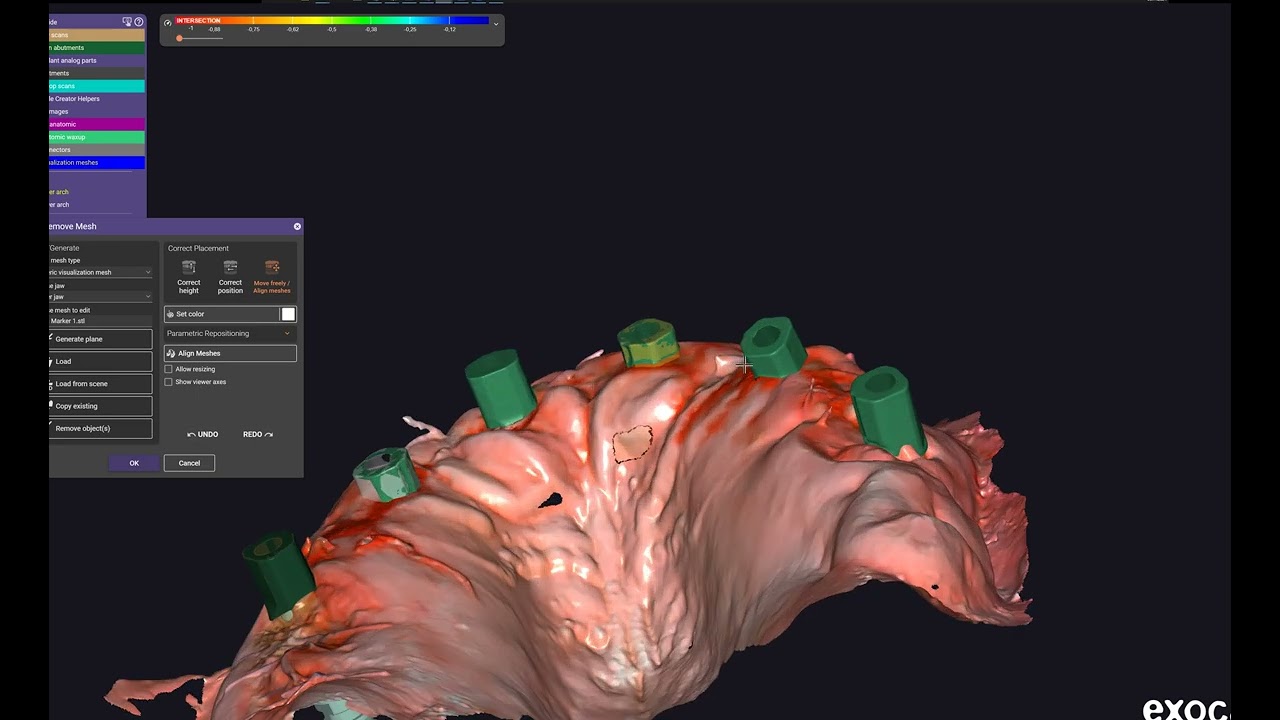Click the Marker 1.stl mesh field
The width and height of the screenshot is (1280, 720).
click(x=100, y=321)
